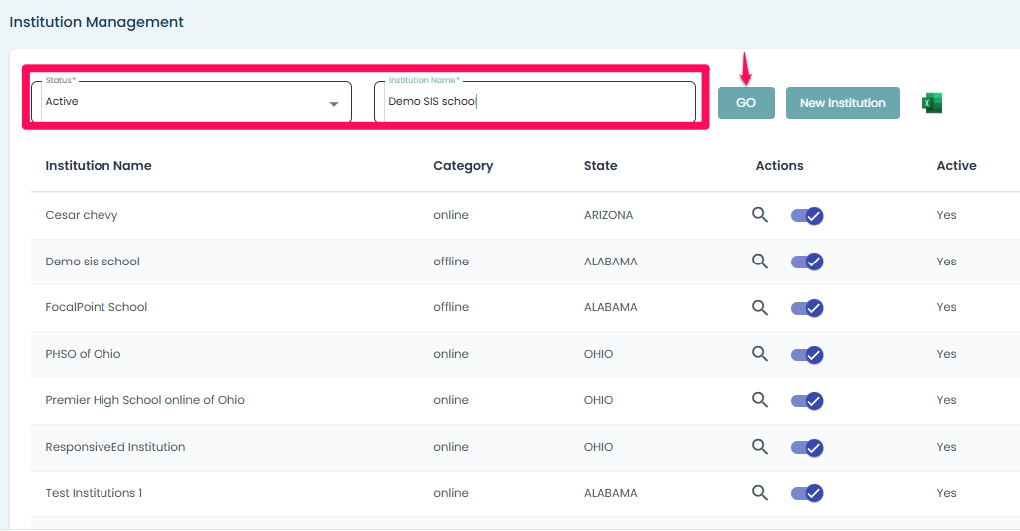Sort by Institution Name column header
Screen dimensions: 1020x531
[x=98, y=166]
